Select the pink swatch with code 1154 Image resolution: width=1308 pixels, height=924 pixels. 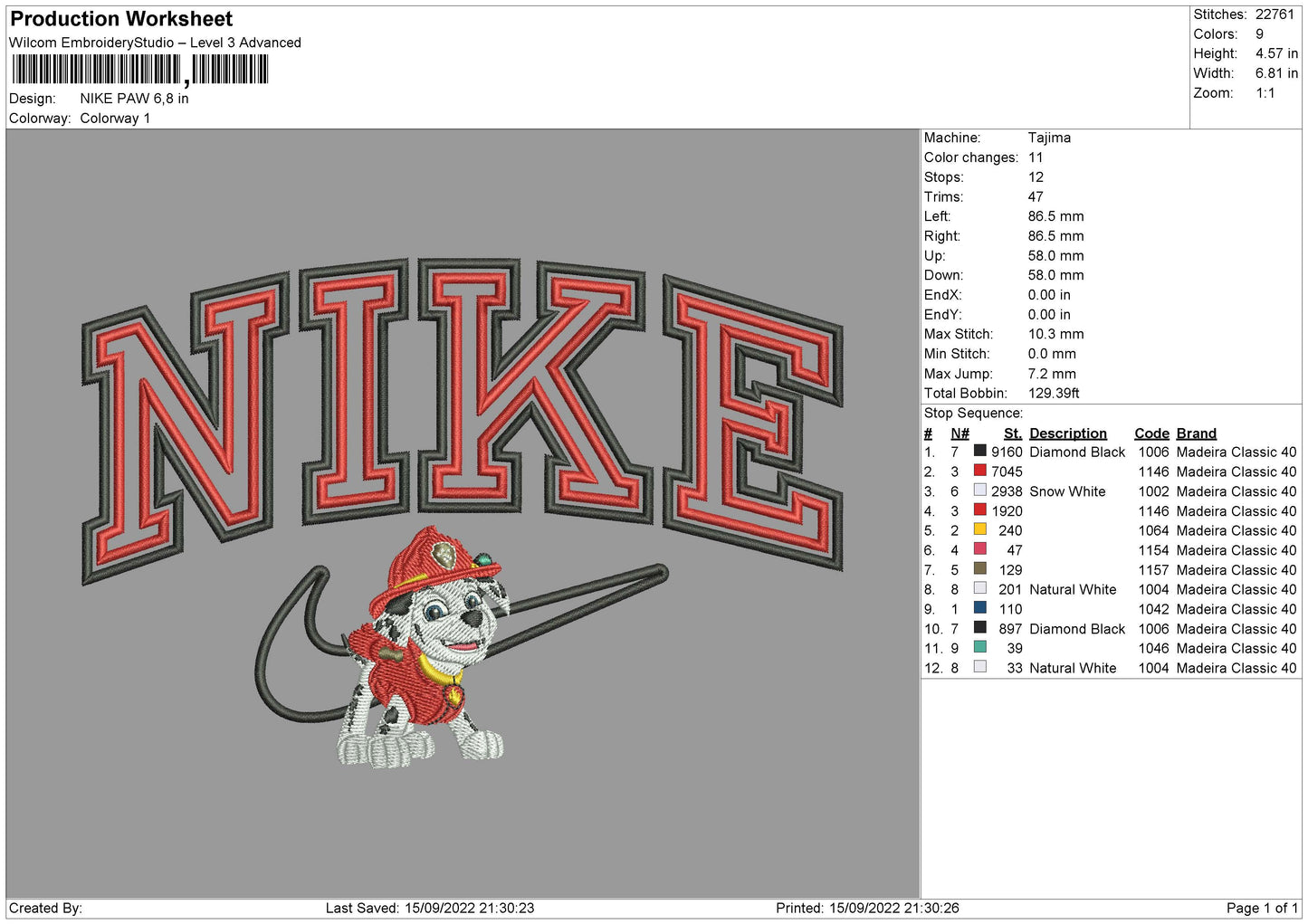click(x=979, y=549)
